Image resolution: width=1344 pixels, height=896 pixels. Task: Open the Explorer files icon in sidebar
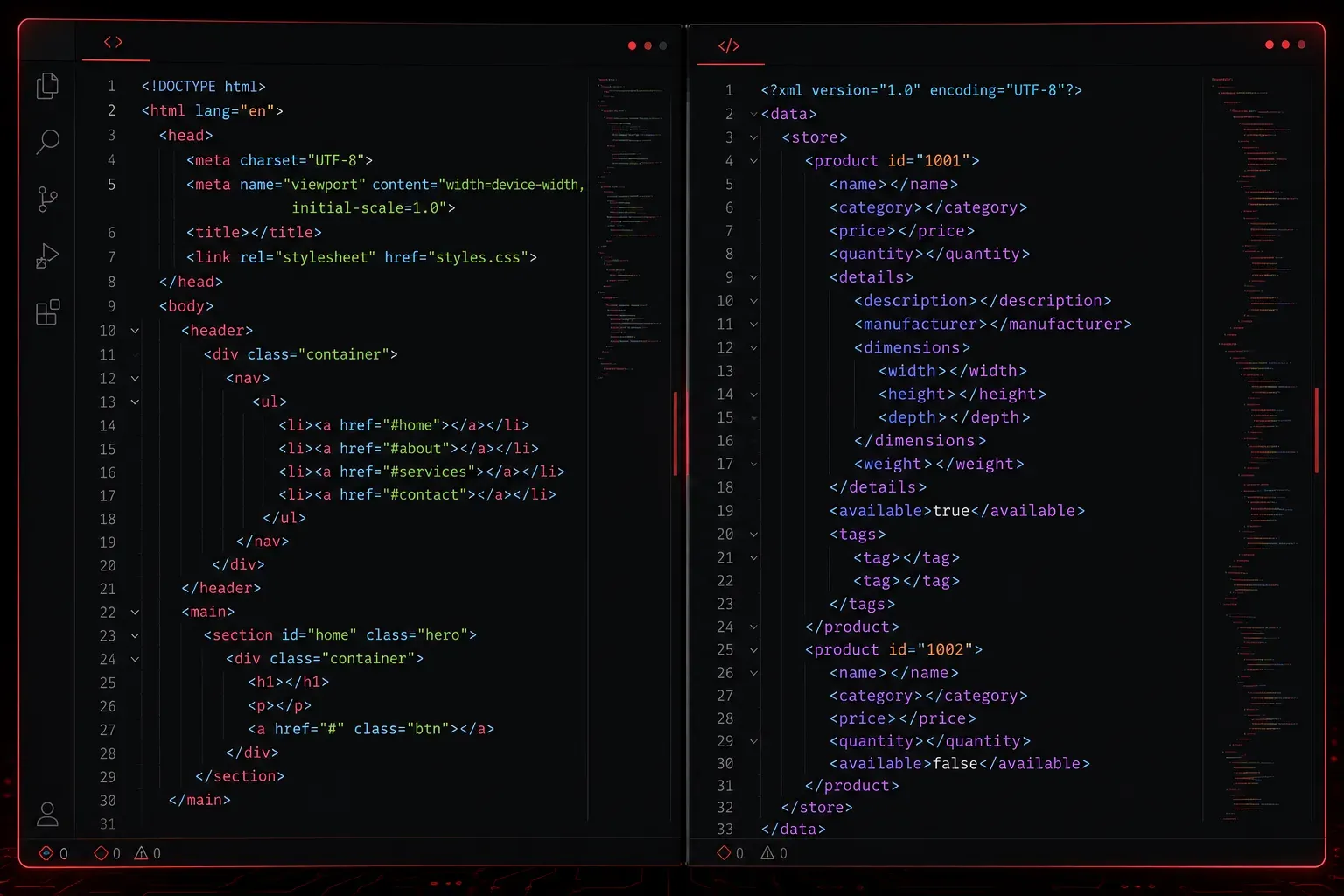tap(47, 85)
